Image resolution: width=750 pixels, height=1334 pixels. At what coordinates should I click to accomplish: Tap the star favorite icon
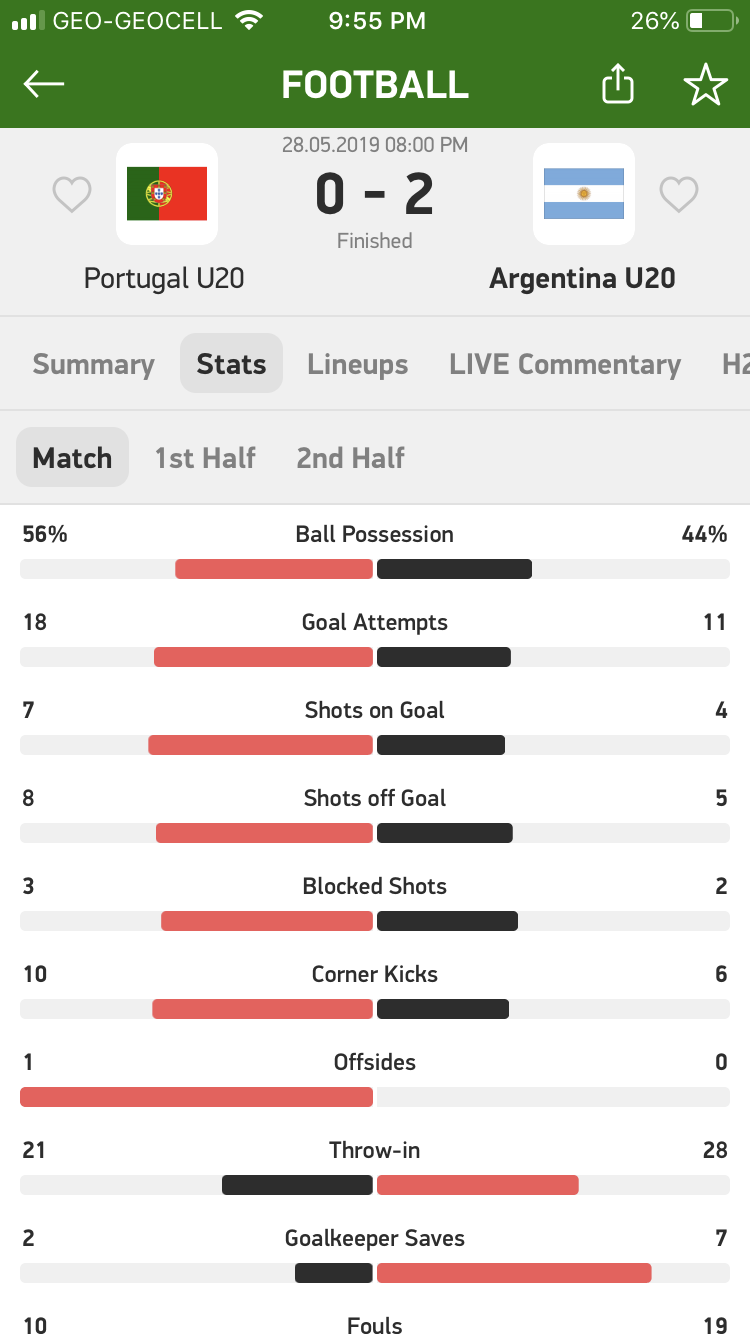click(x=705, y=85)
